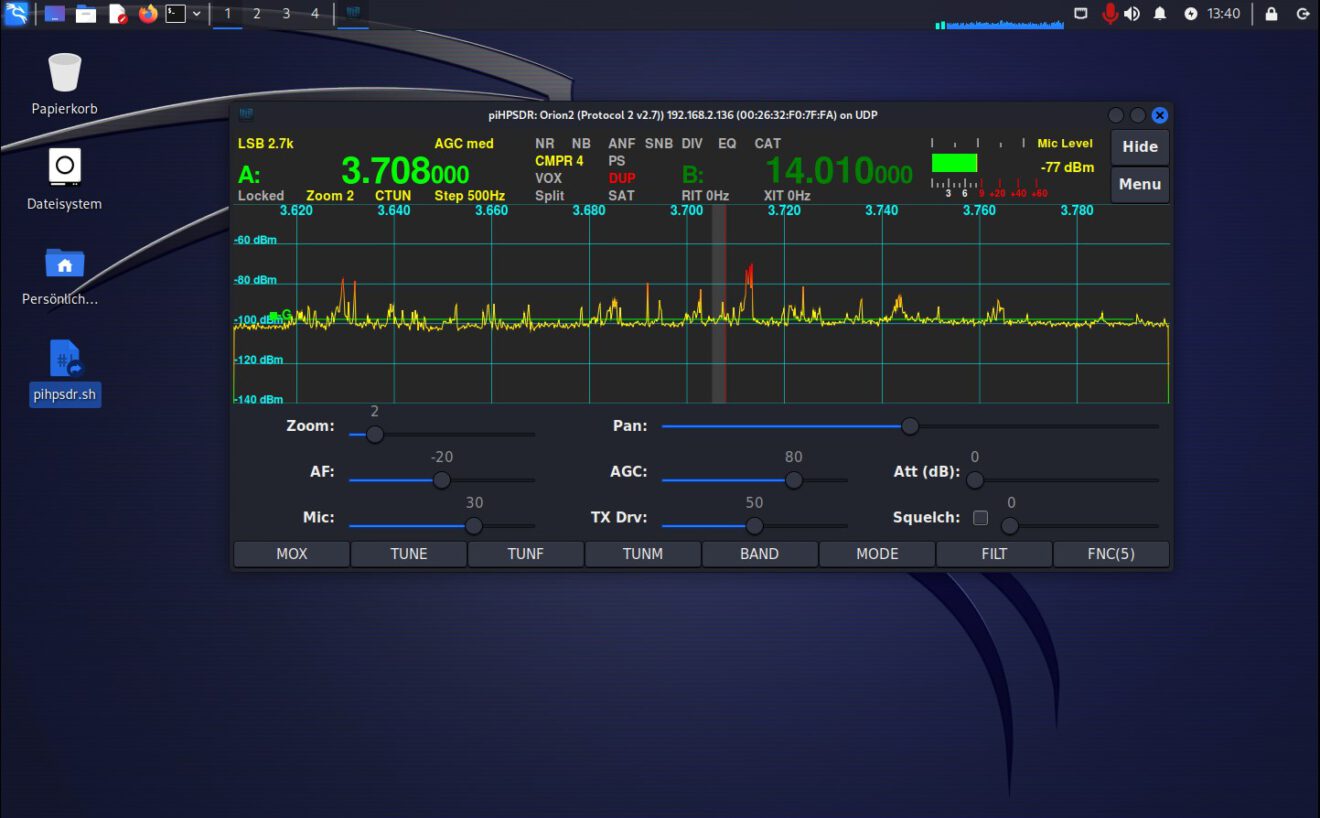Click the TUNF button
Image resolution: width=1320 pixels, height=818 pixels.
pos(526,554)
